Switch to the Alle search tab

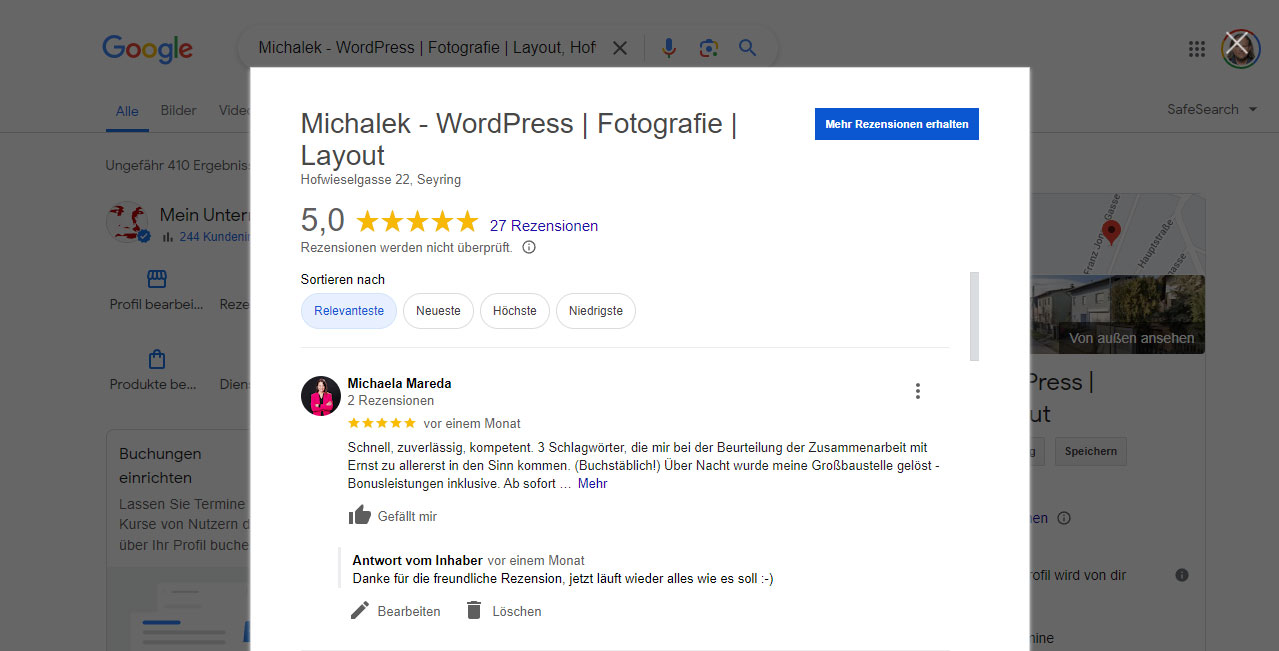[127, 111]
